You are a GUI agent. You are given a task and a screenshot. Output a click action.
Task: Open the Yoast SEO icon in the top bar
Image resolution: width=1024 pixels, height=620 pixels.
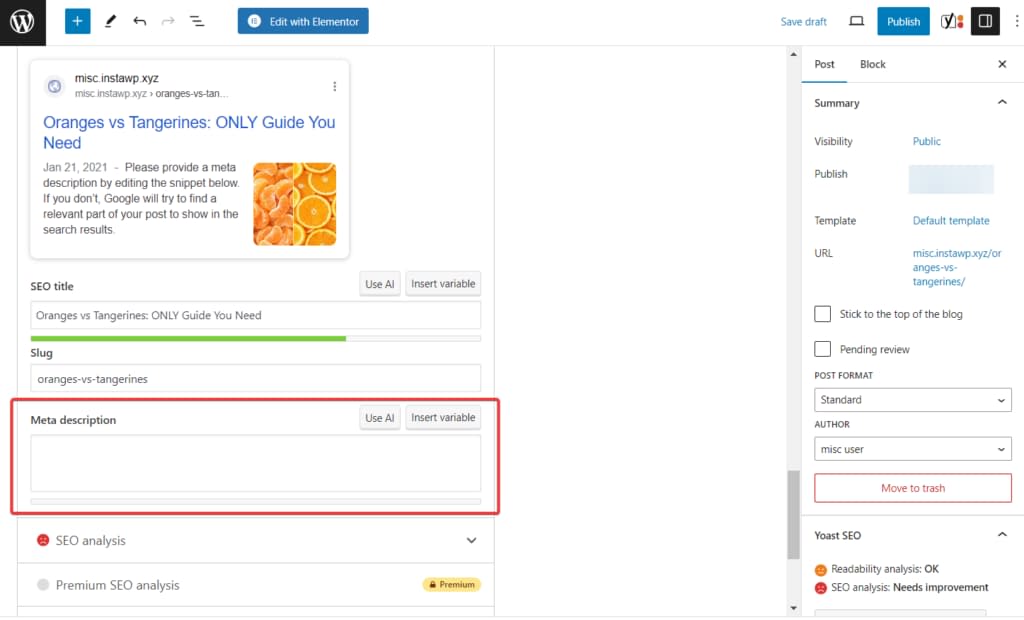[950, 20]
